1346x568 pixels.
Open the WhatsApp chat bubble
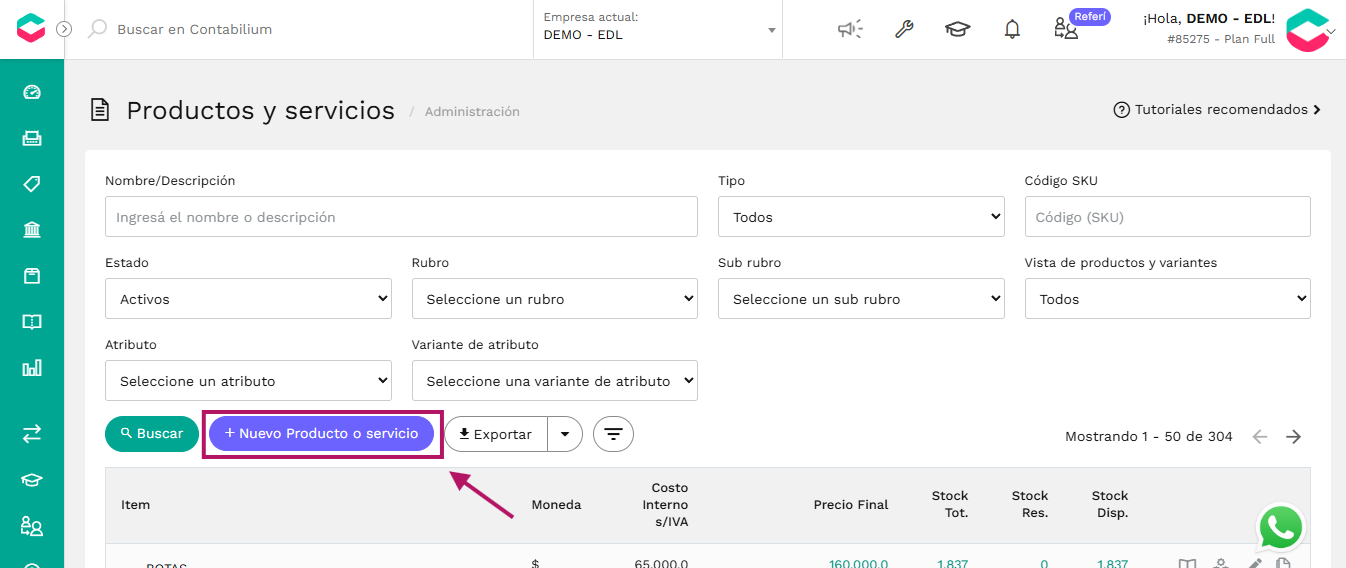tap(1281, 528)
